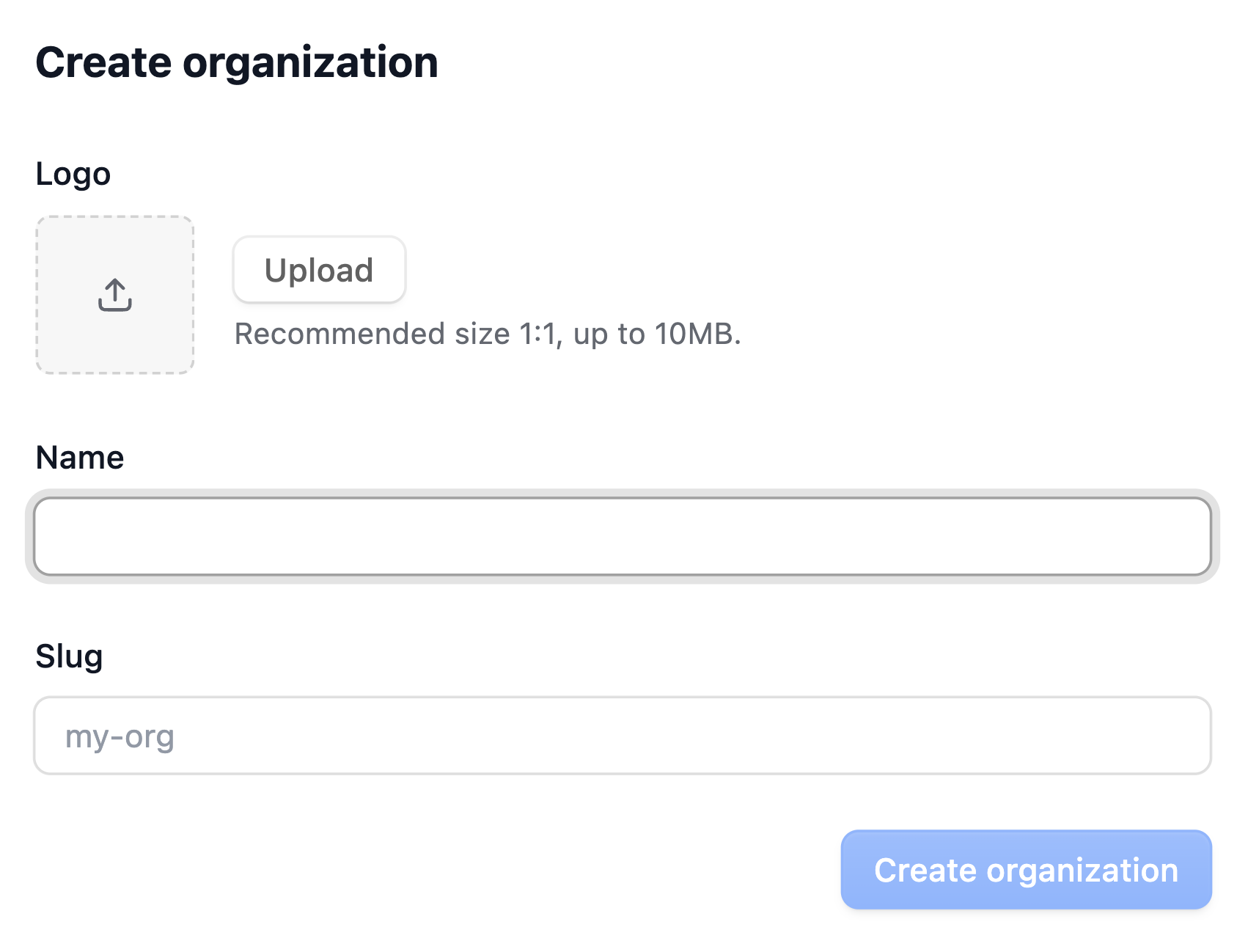This screenshot has width=1248, height=952.
Task: Click the Name field label
Action: tap(79, 458)
